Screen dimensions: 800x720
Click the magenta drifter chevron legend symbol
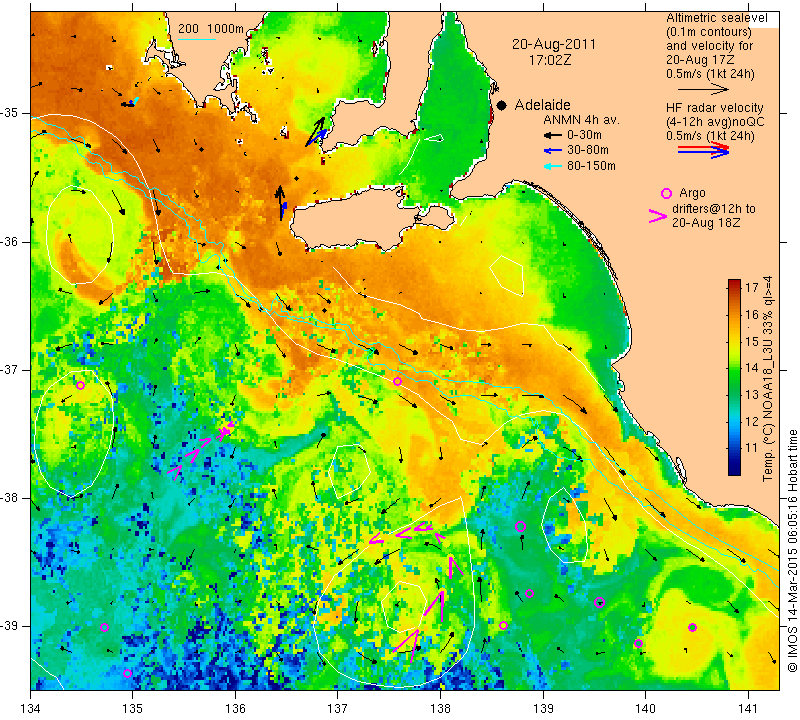tap(658, 216)
